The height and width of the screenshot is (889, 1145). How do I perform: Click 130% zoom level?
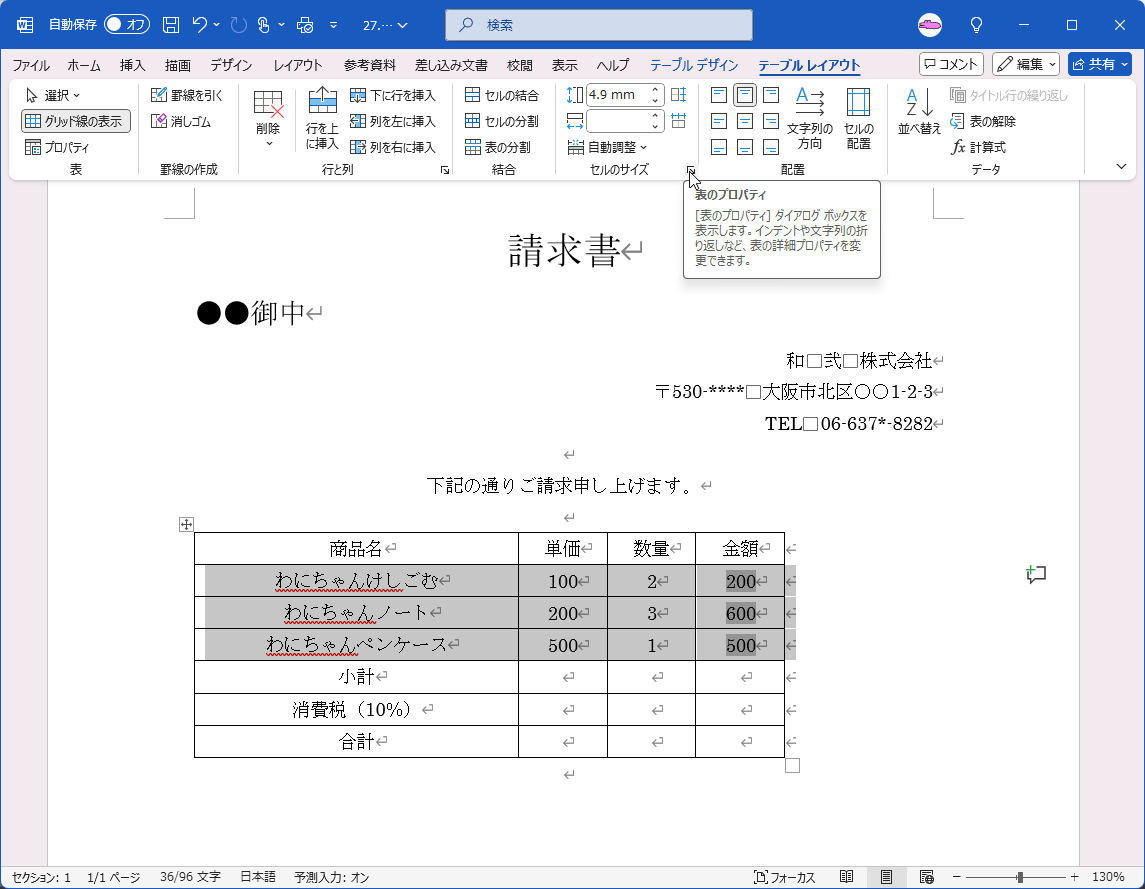coord(1108,877)
